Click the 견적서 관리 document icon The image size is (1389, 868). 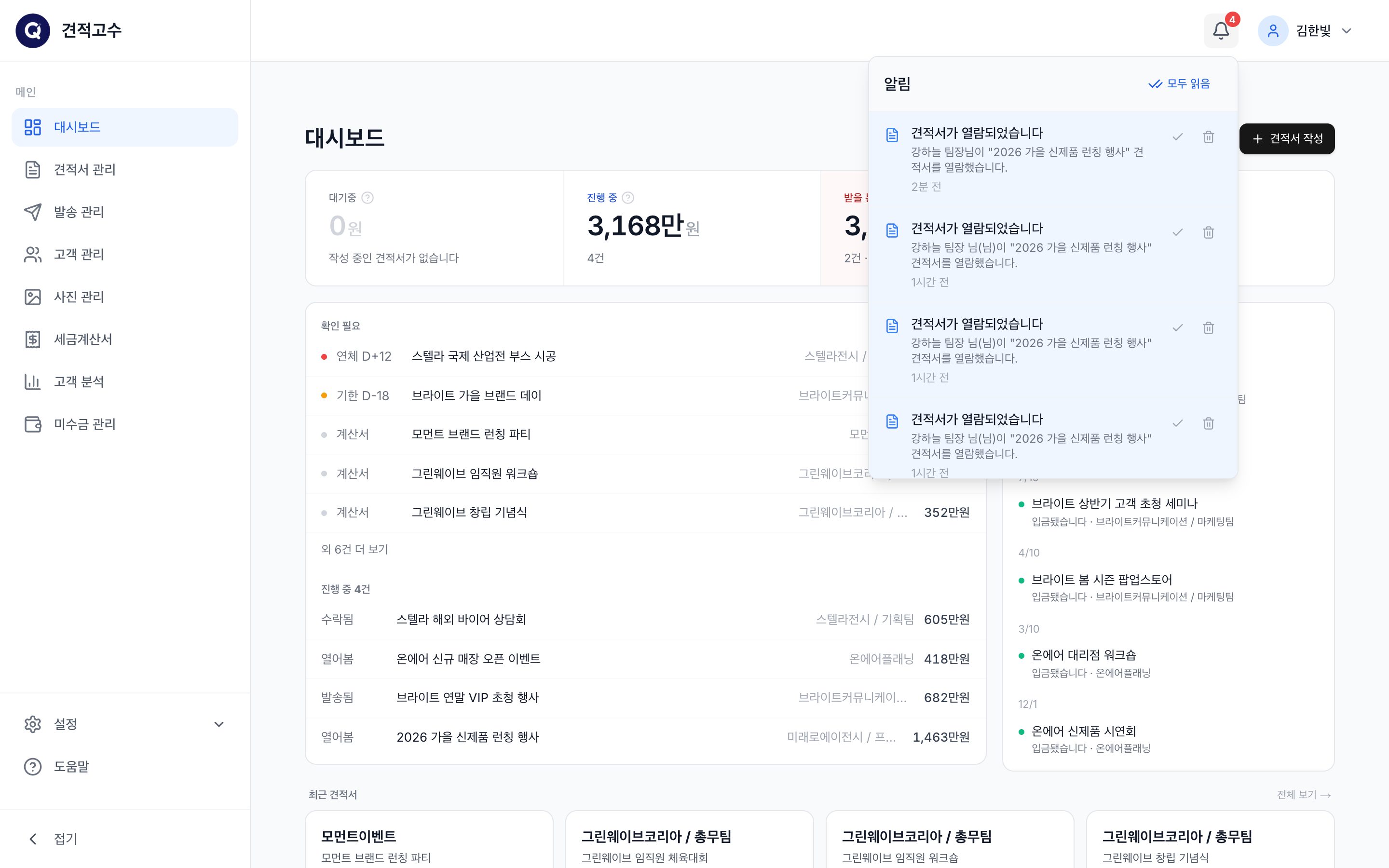[33, 169]
